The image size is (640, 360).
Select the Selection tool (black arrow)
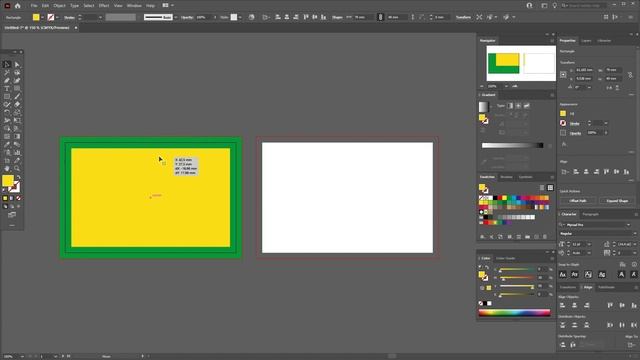(7, 64)
